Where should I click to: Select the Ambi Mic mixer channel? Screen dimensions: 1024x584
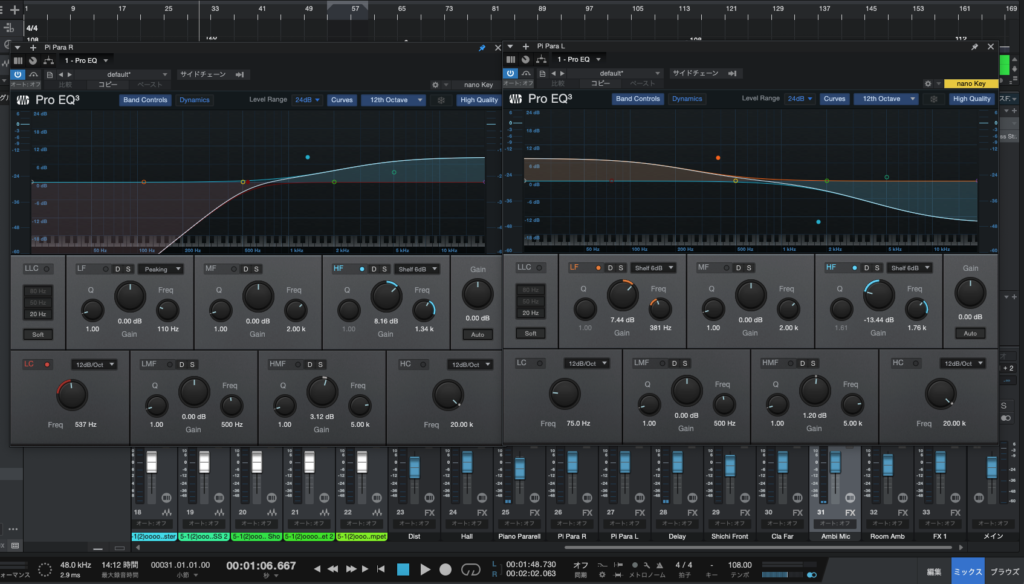pyautogui.click(x=835, y=536)
